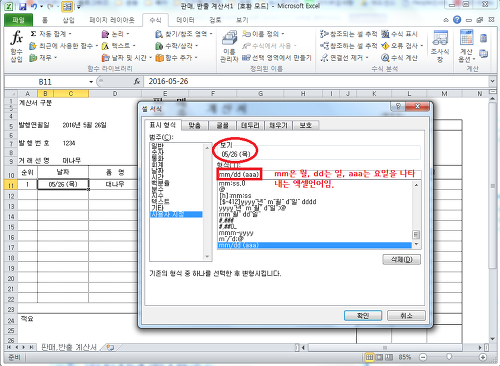
Task: Open the Define Name (이름 정의) dropdown
Action: pyautogui.click(x=263, y=34)
